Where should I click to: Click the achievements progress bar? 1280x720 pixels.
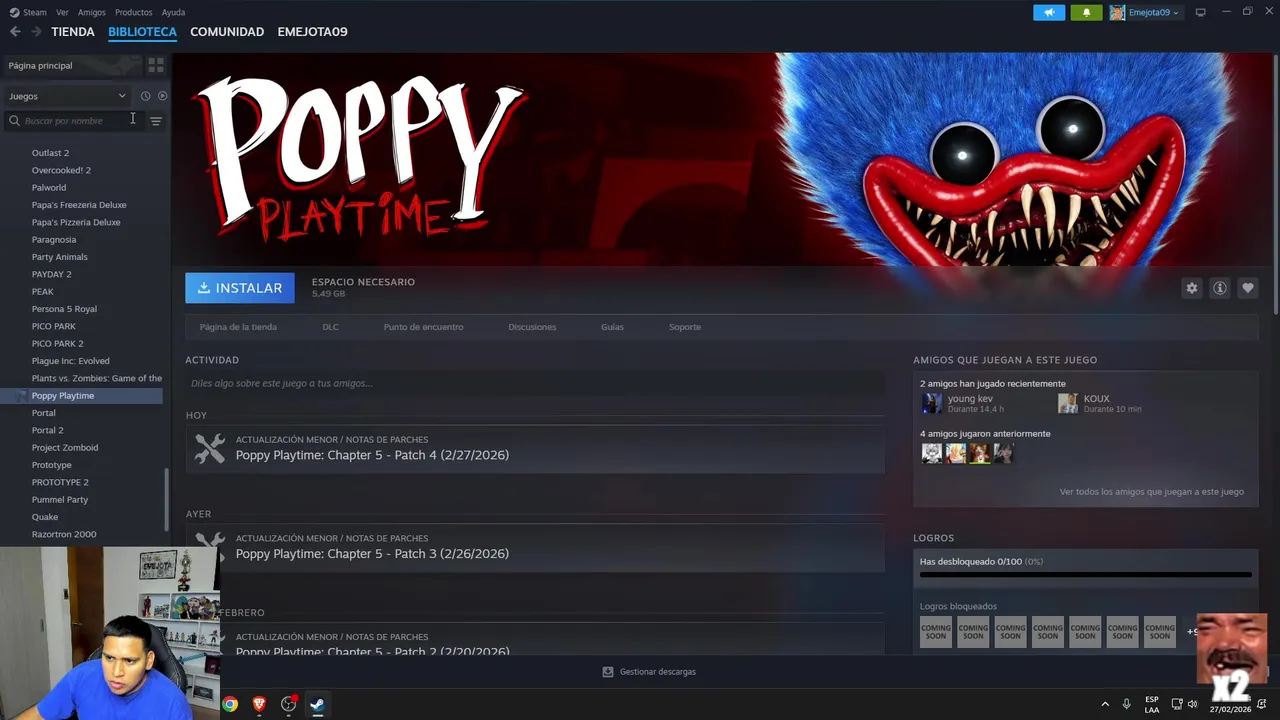(1085, 575)
